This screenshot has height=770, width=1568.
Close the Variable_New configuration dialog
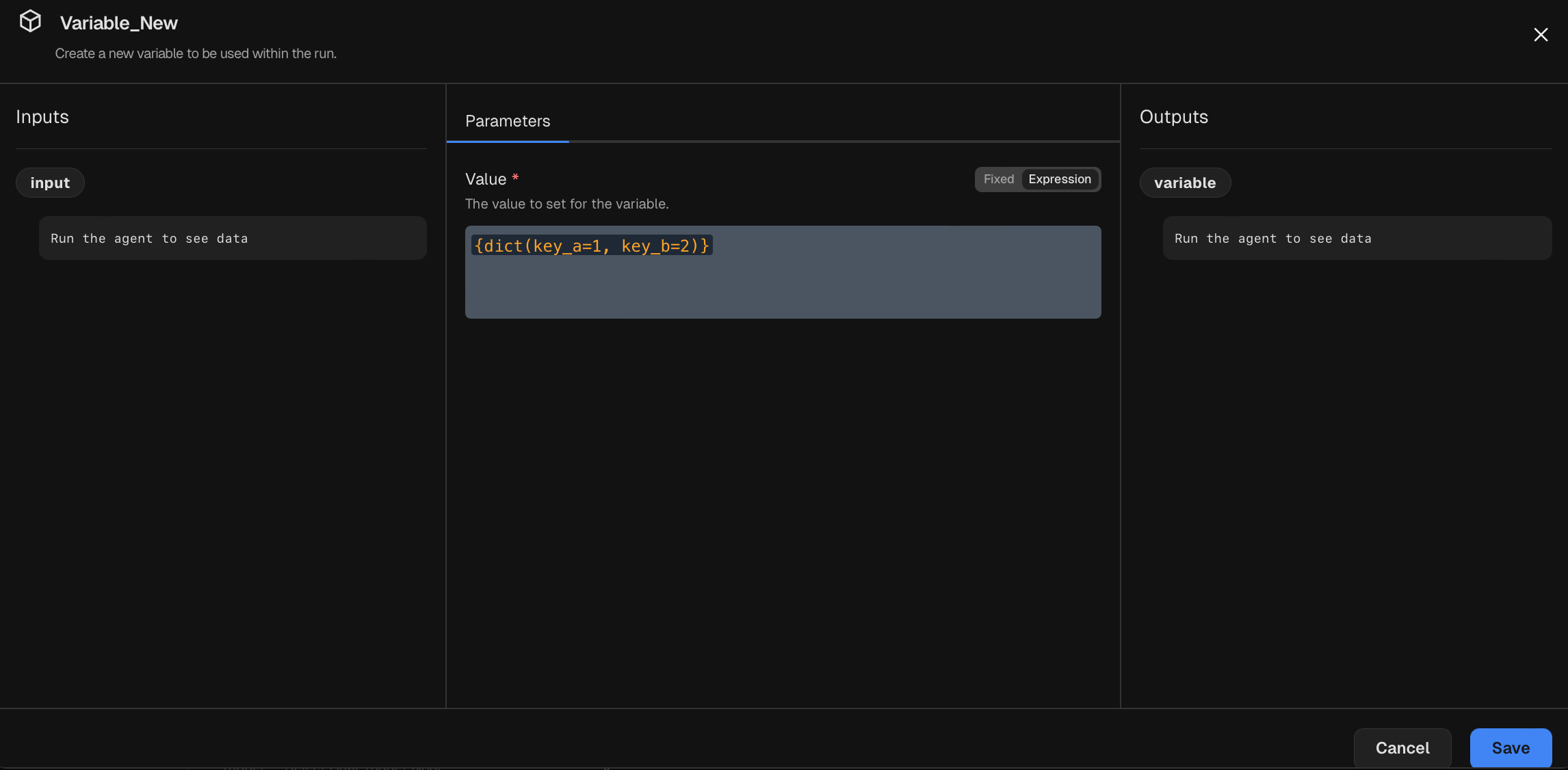coord(1540,34)
